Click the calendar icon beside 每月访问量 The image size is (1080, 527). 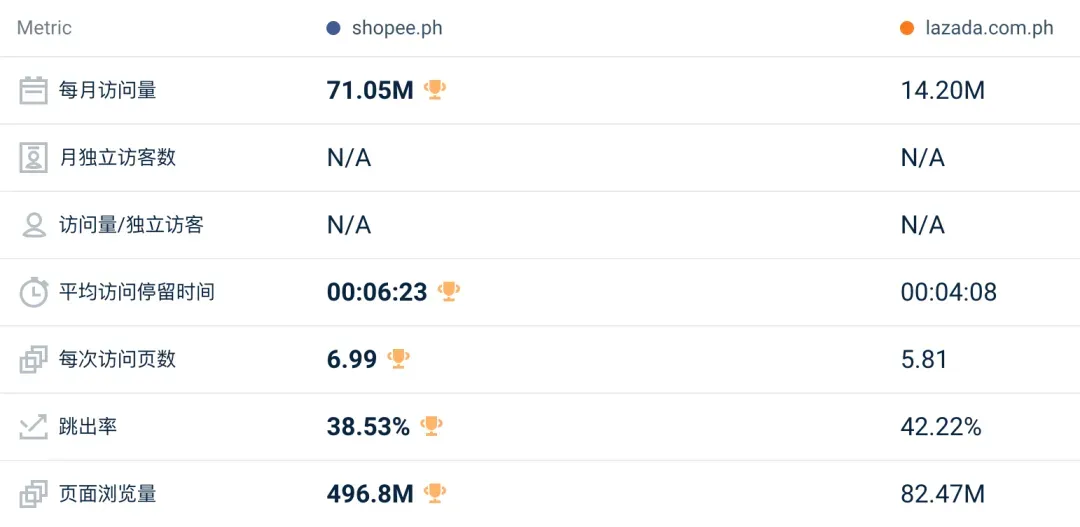pyautogui.click(x=33, y=90)
